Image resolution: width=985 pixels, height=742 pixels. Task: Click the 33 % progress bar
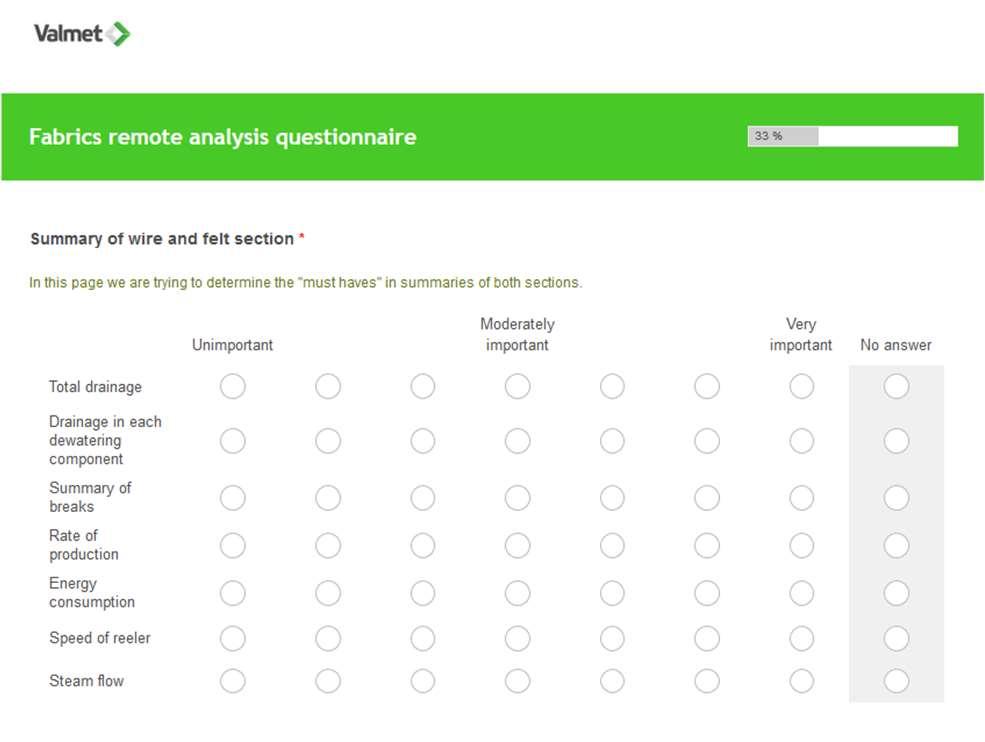[x=852, y=136]
